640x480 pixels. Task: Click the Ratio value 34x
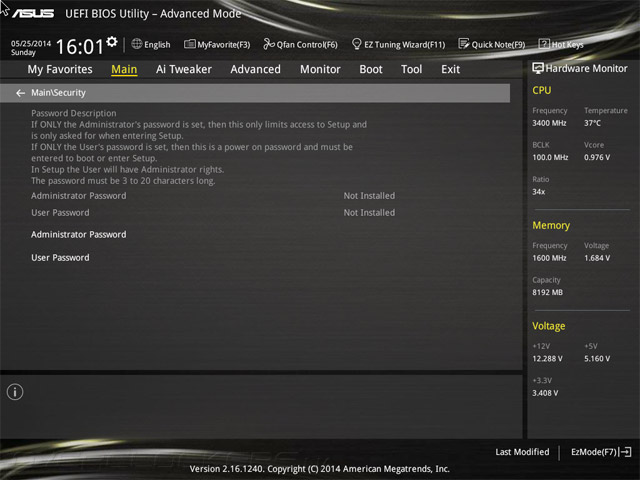tap(539, 191)
